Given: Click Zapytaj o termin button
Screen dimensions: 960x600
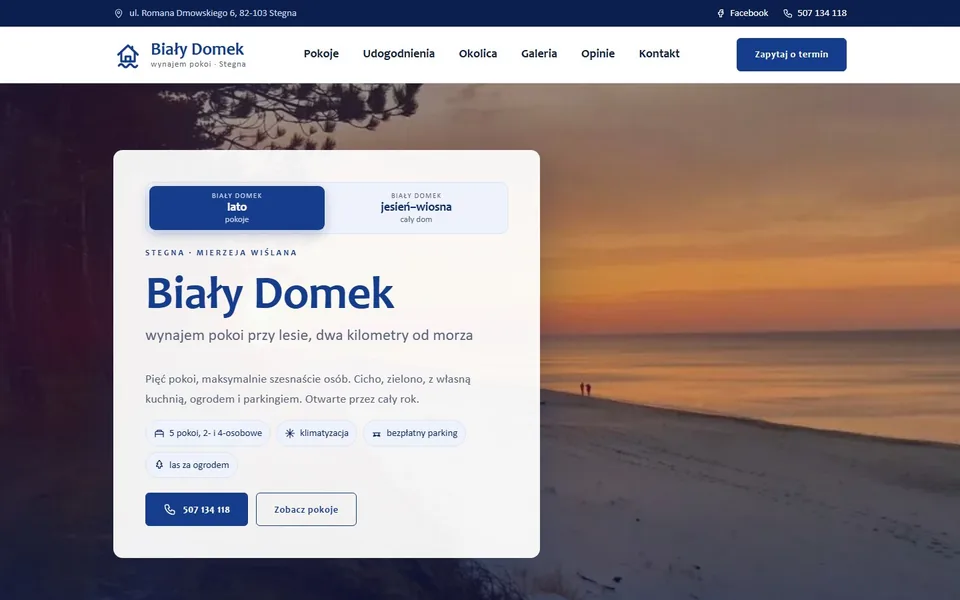Looking at the screenshot, I should point(792,54).
